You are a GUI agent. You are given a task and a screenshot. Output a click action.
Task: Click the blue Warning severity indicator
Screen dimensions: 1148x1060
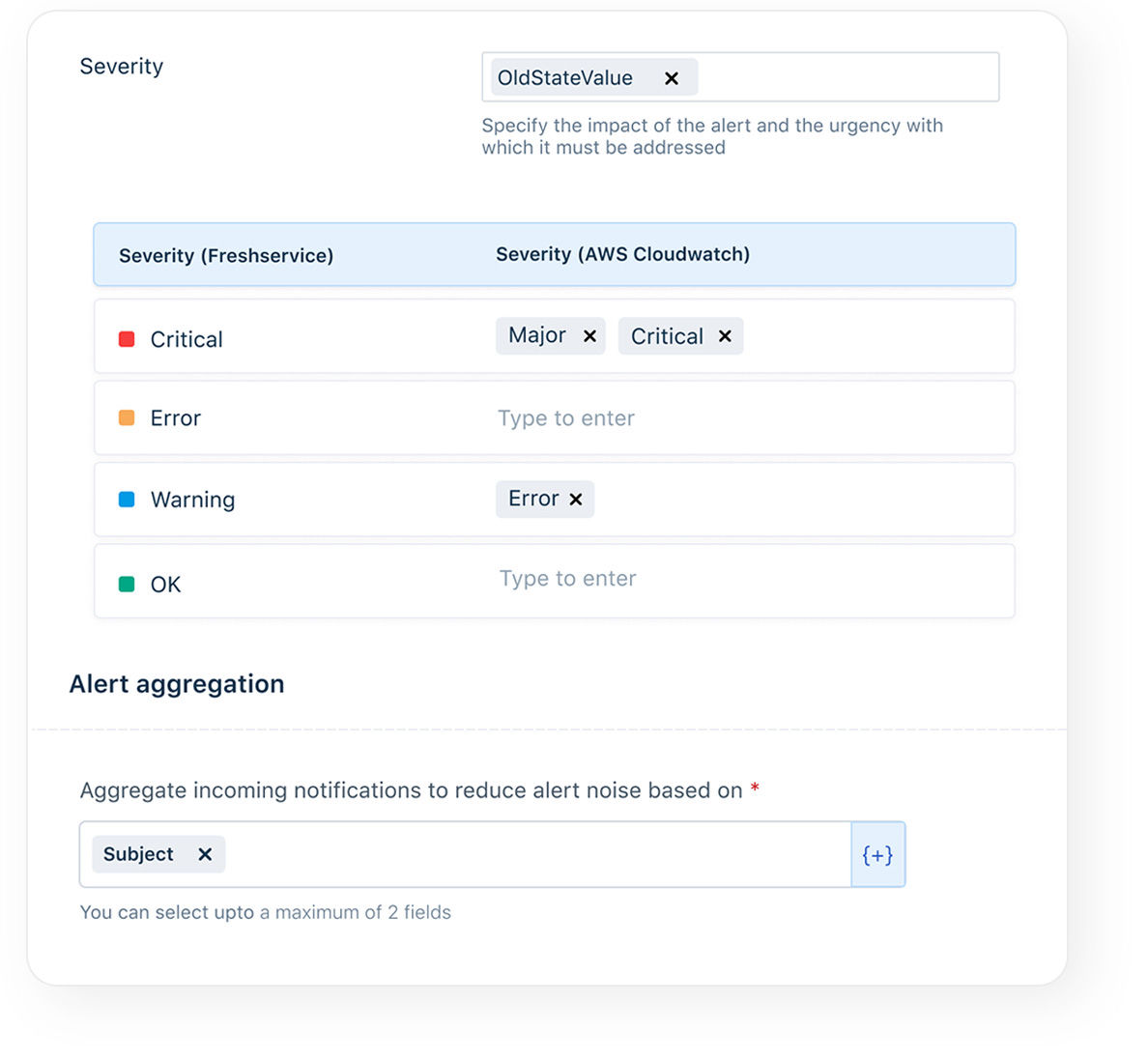tap(127, 499)
